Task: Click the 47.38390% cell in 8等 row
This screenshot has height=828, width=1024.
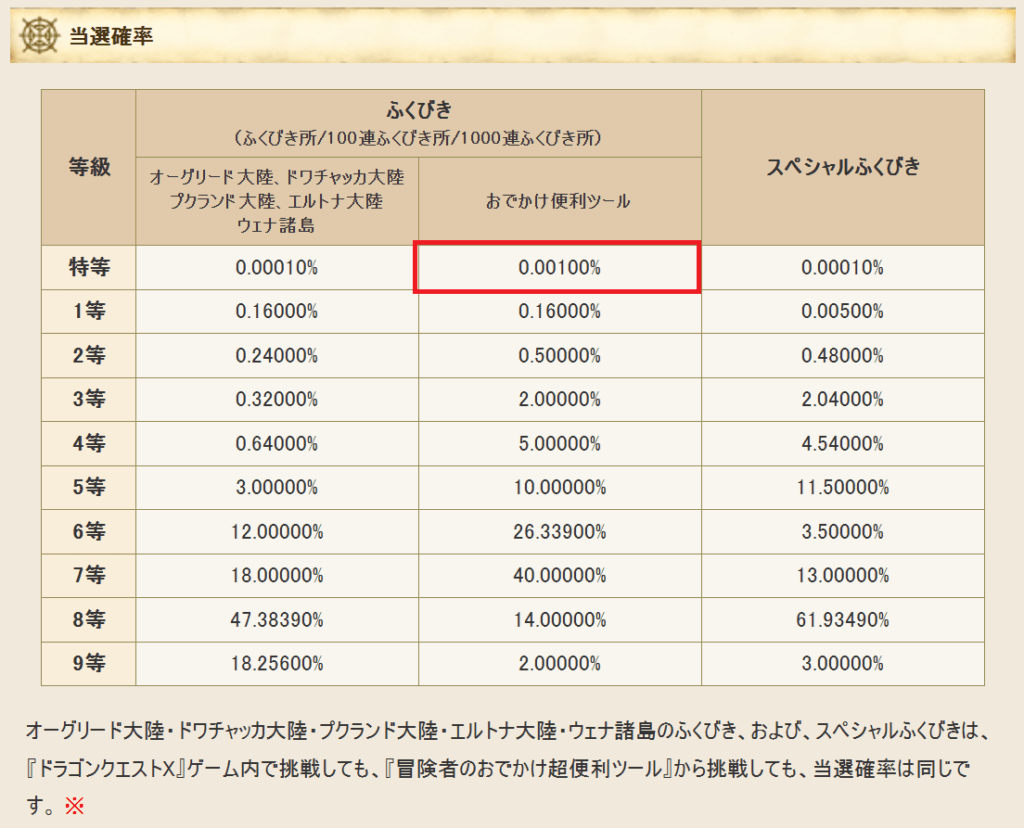Action: (277, 620)
